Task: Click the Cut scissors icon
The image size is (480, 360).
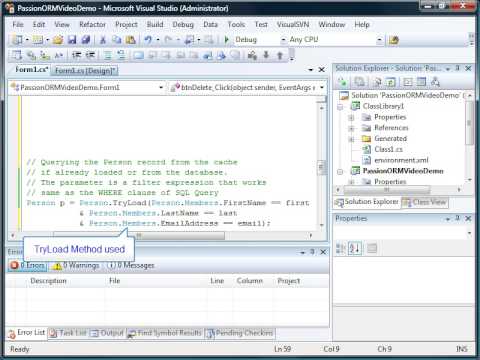Action: coord(103,40)
